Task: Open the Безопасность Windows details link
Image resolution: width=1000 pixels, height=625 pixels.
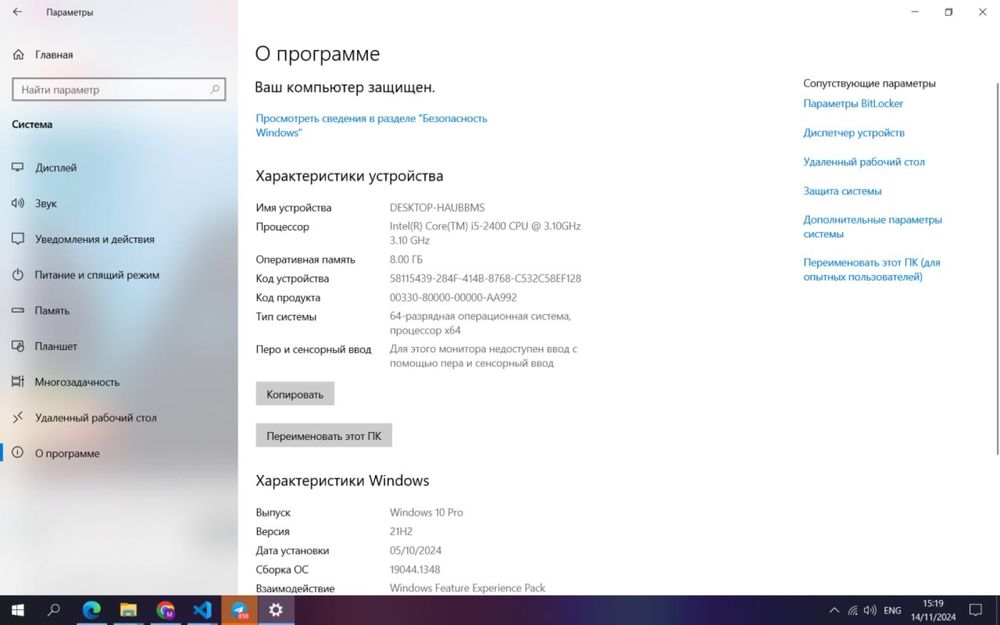Action: (371, 126)
